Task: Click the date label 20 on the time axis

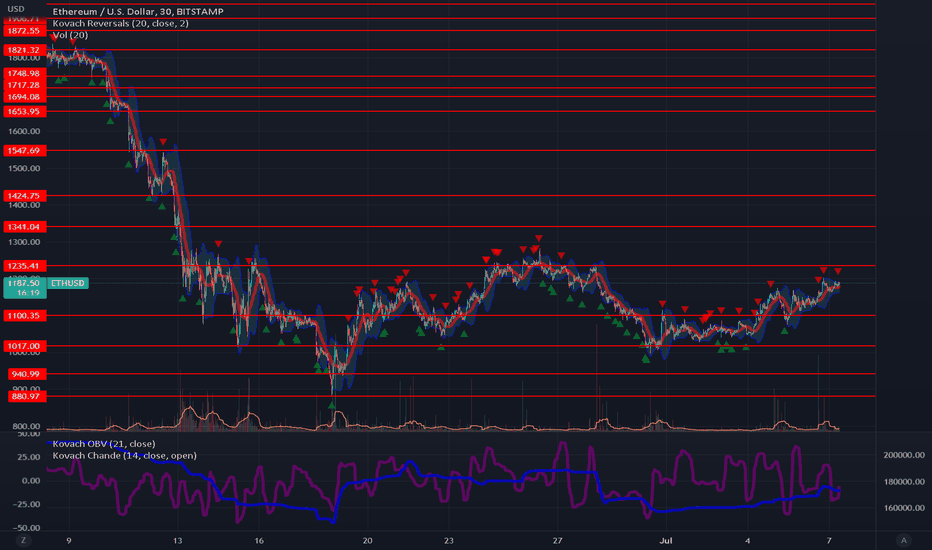Action: 367,540
